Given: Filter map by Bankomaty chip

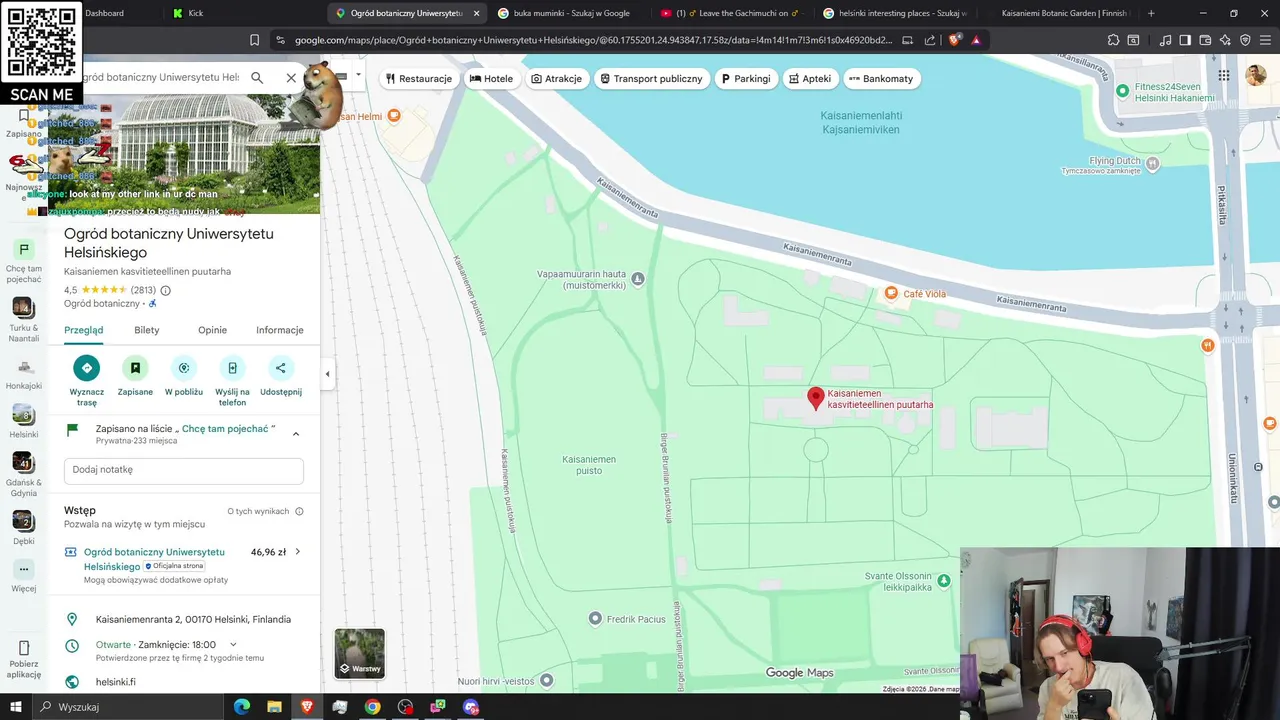Looking at the screenshot, I should point(881,79).
